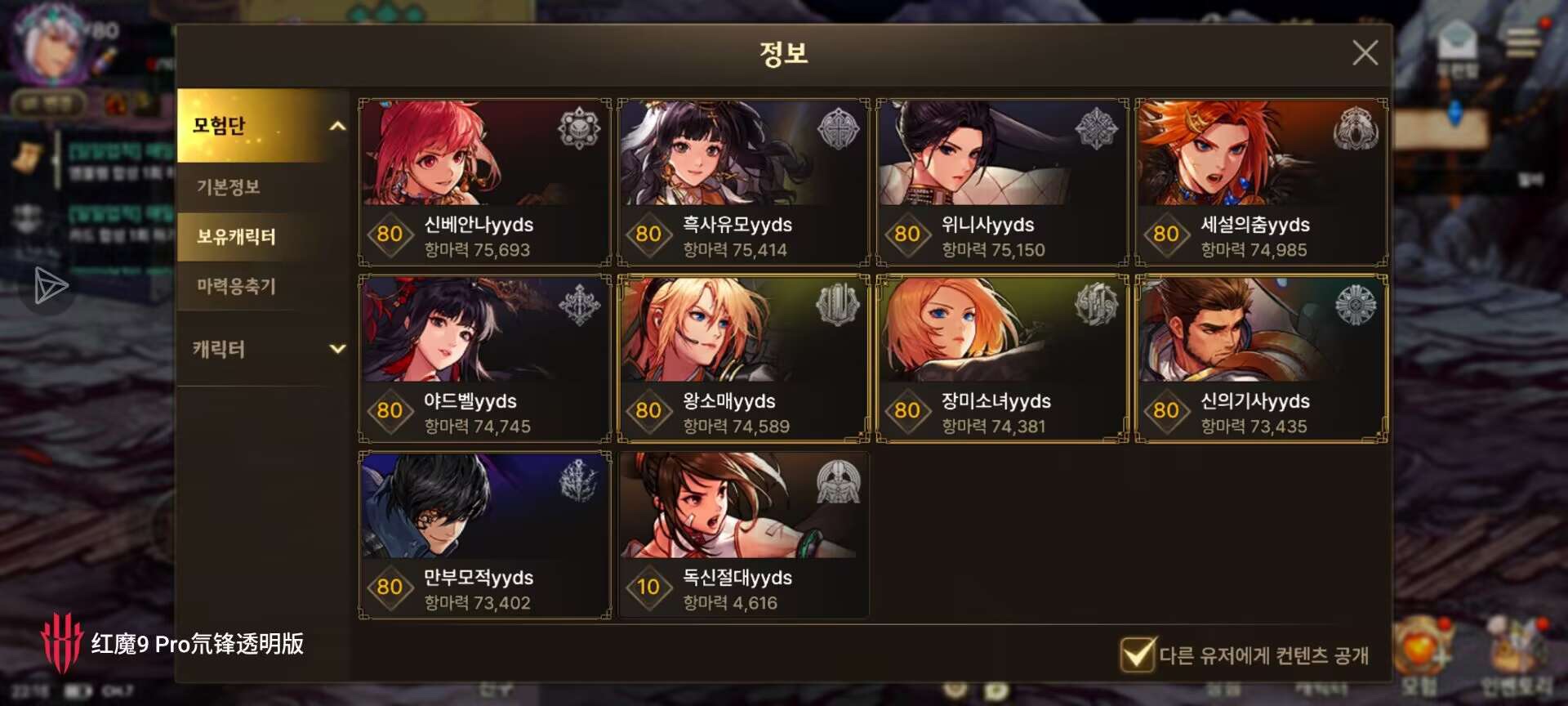Toggle 다른 유저에게 컨텐츠 공개 checkbox
Screen dimensions: 1568x706
(1138, 654)
